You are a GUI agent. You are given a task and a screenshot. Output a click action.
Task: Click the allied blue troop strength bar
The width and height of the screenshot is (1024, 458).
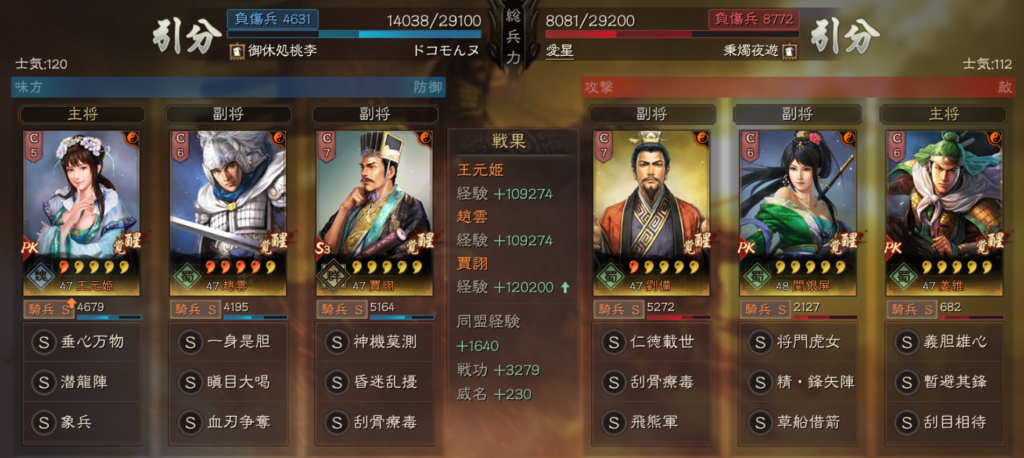355,34
